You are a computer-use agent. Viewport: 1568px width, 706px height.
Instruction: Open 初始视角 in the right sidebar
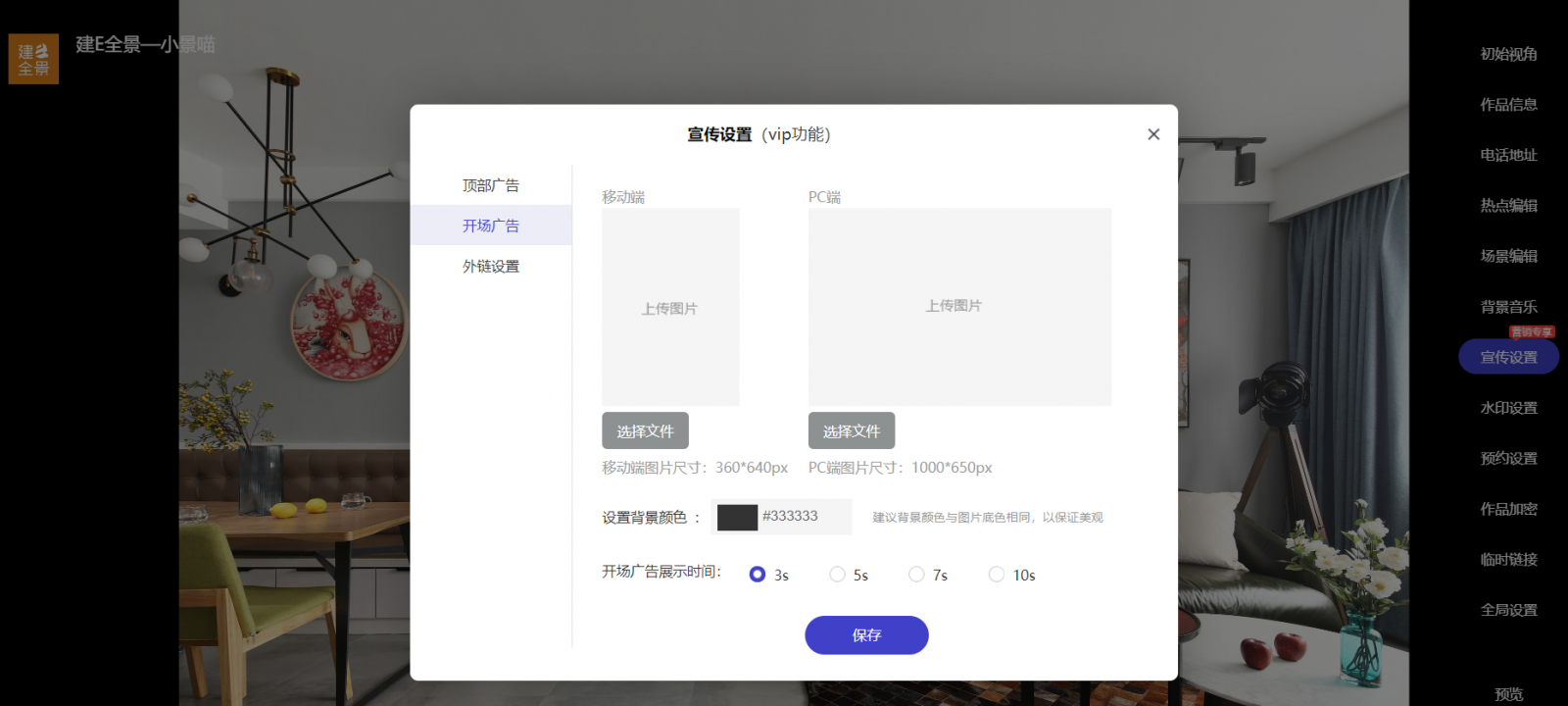(x=1509, y=54)
